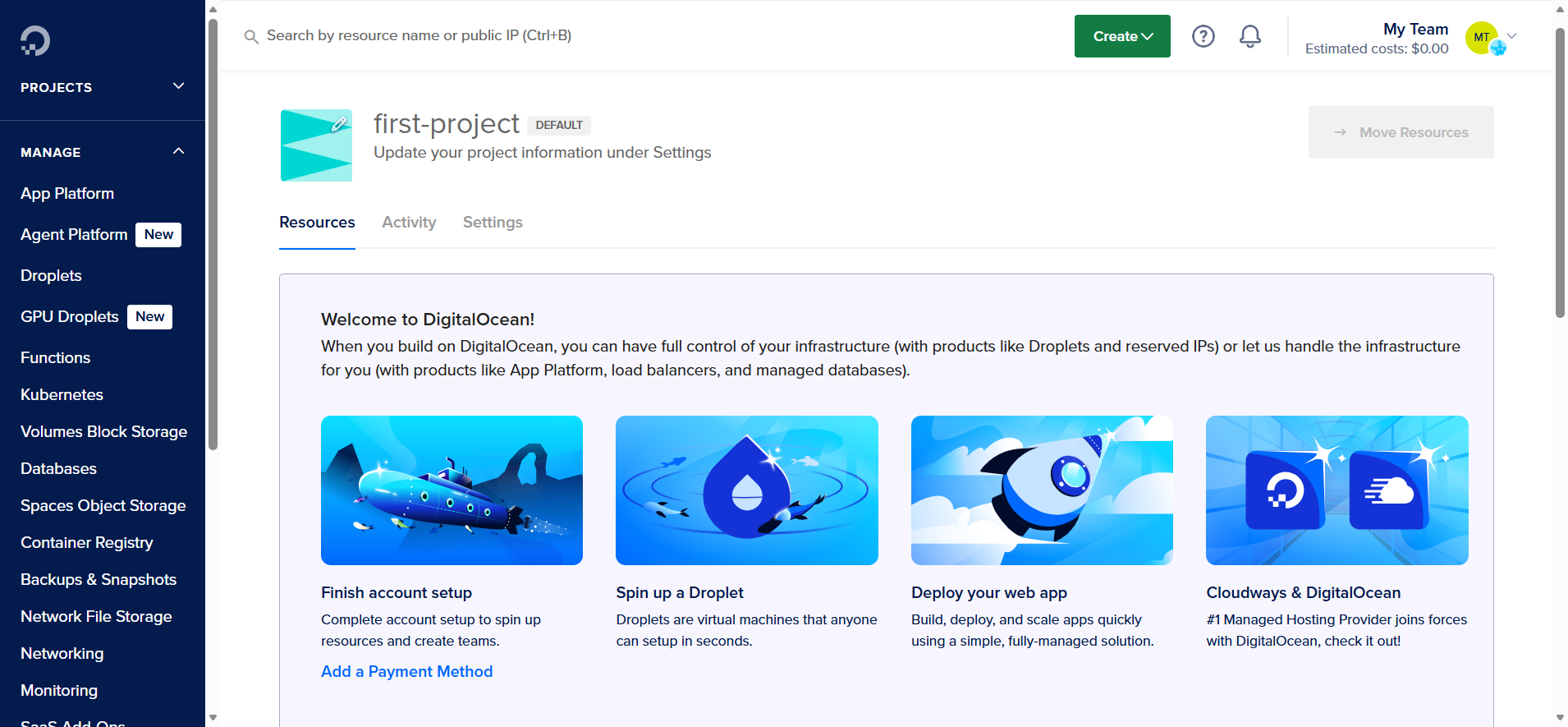This screenshot has width=1568, height=727.
Task: Switch to the Resources tab
Action: tap(317, 223)
